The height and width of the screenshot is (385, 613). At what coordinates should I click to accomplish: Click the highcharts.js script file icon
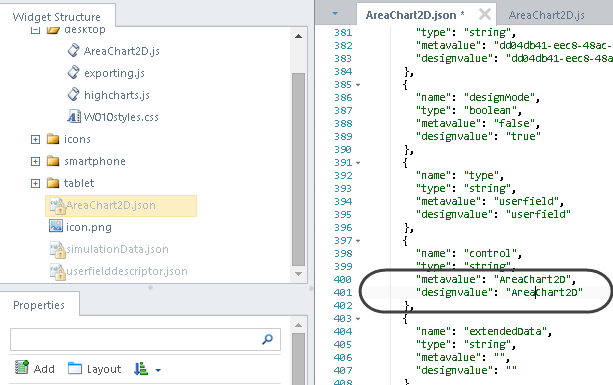coord(73,95)
